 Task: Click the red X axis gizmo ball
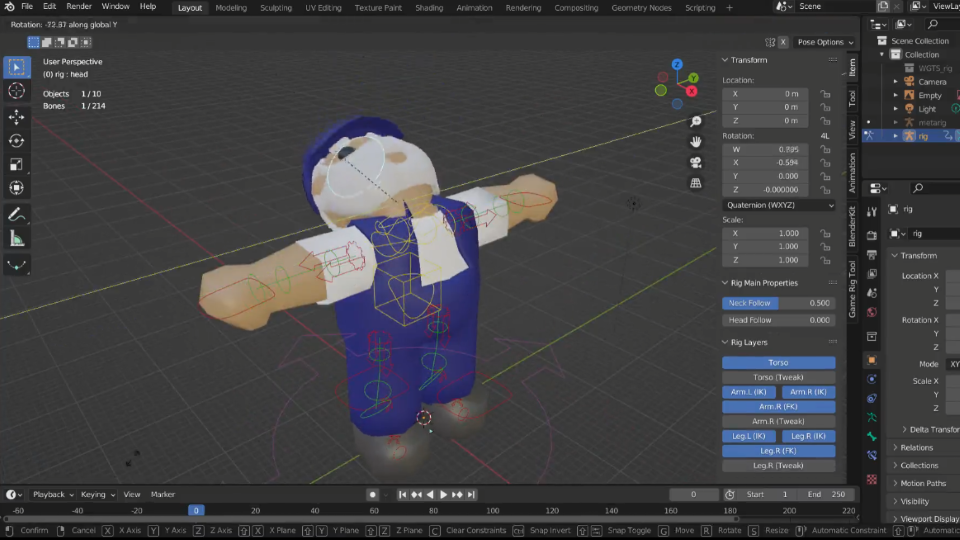(x=692, y=91)
